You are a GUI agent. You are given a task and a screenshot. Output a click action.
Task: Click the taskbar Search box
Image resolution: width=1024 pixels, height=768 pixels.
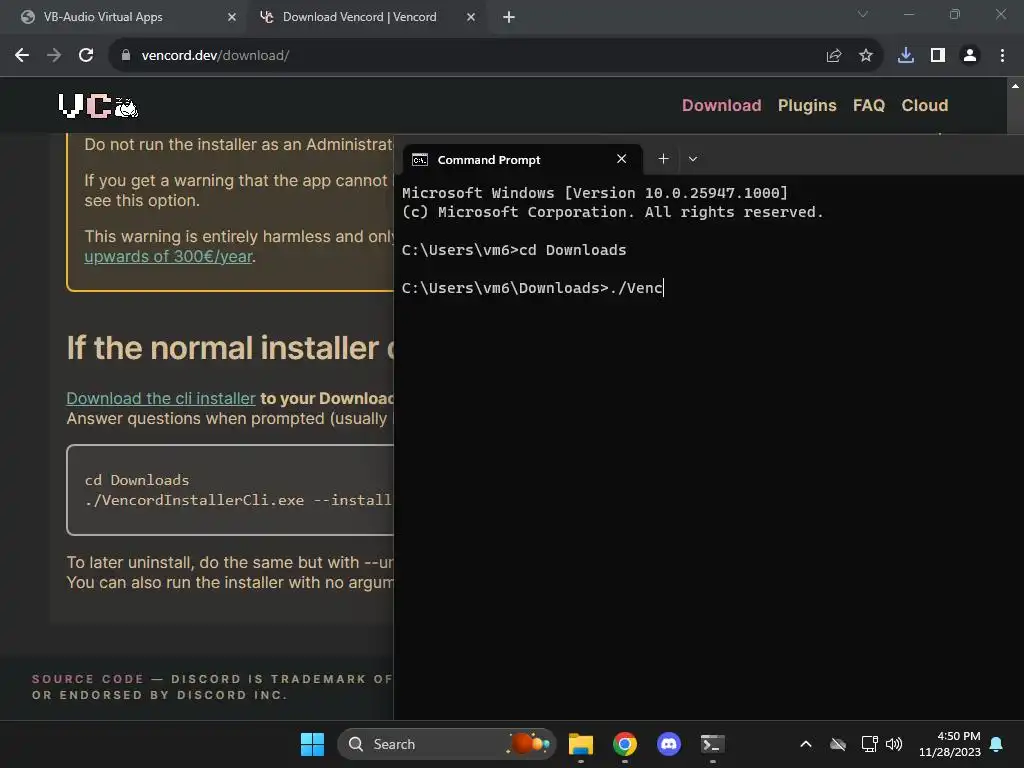point(446,744)
